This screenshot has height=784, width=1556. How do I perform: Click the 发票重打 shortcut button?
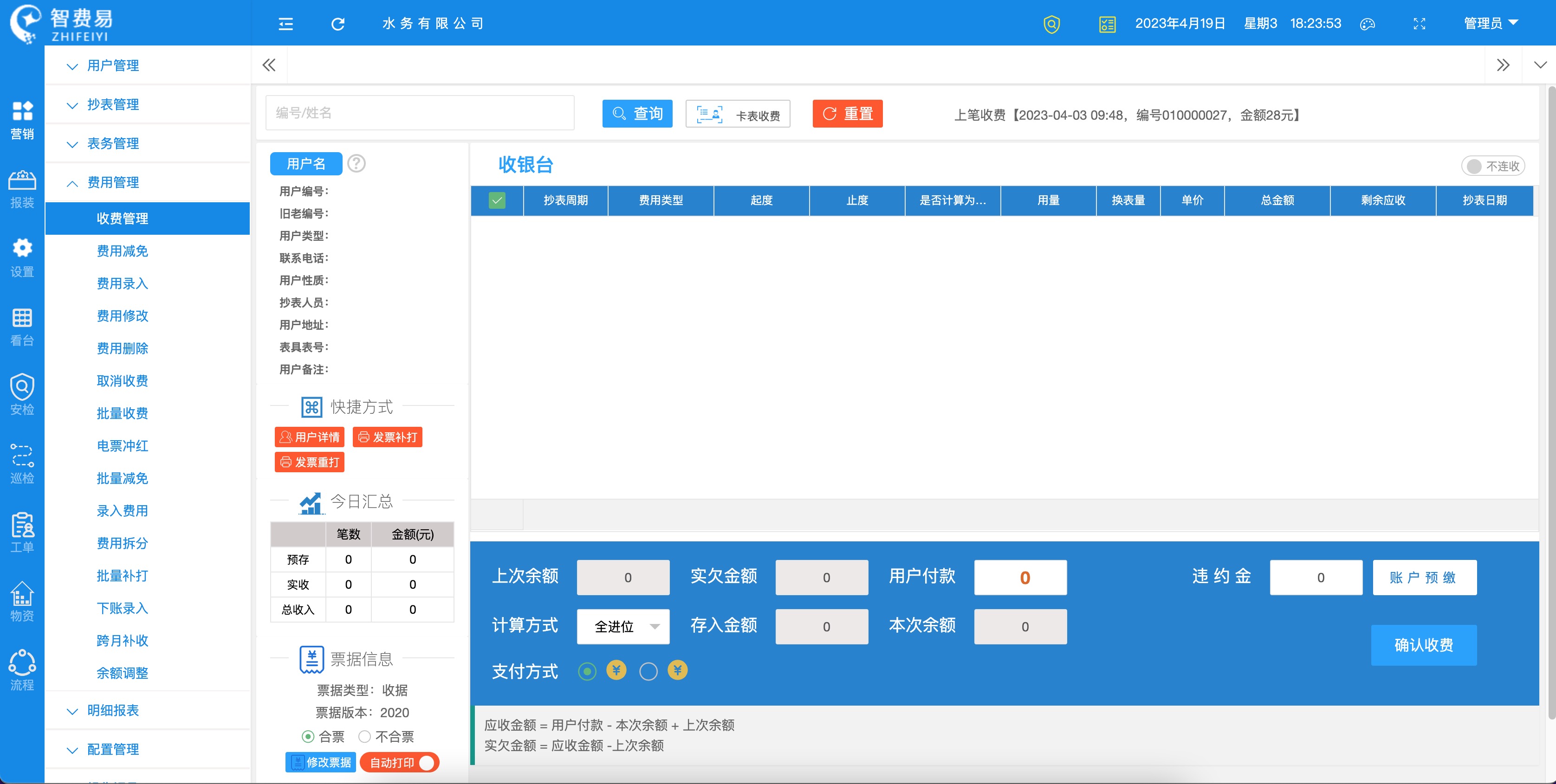pos(309,463)
